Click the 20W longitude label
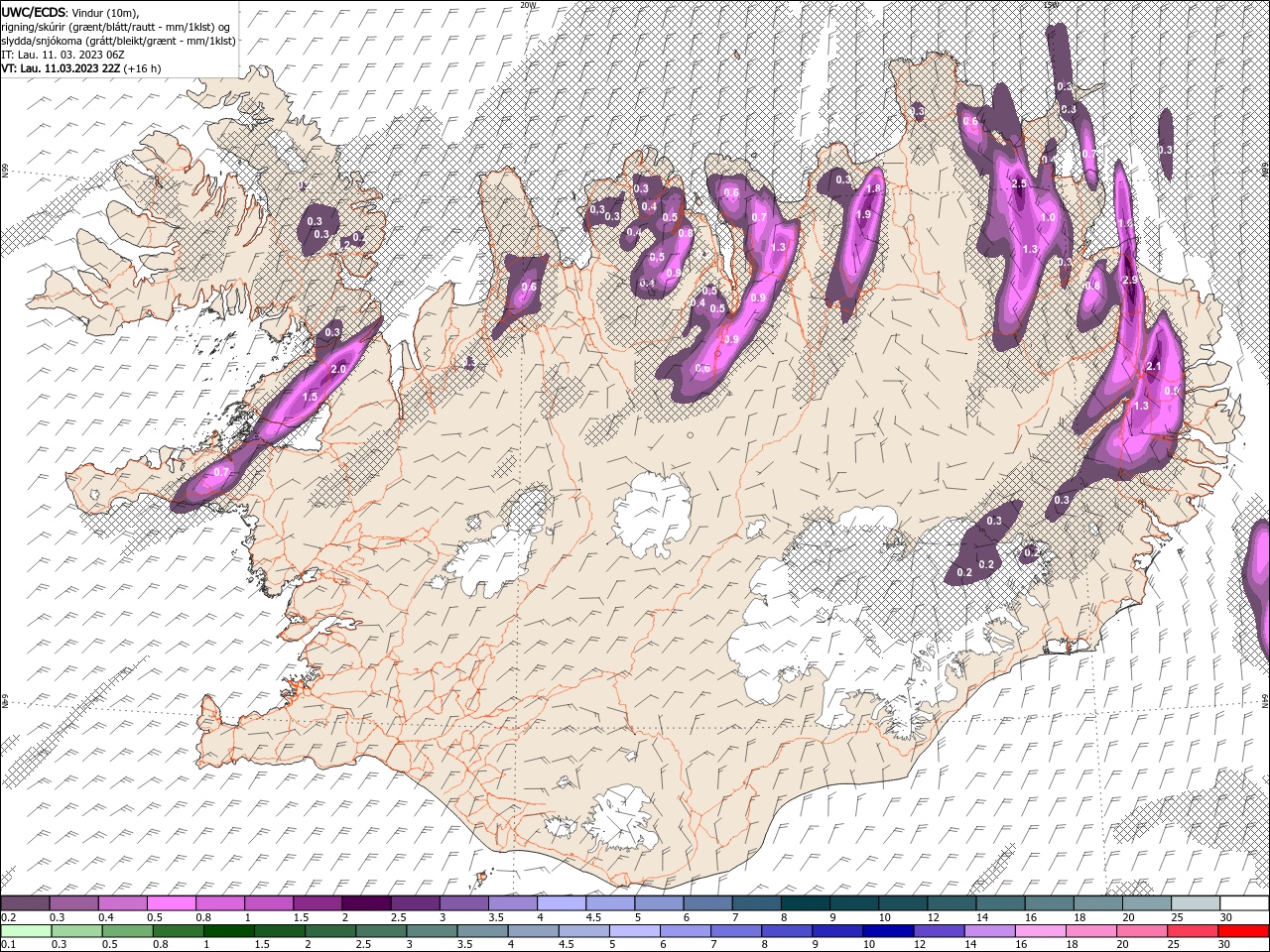This screenshot has height=952, width=1270. pos(528,5)
